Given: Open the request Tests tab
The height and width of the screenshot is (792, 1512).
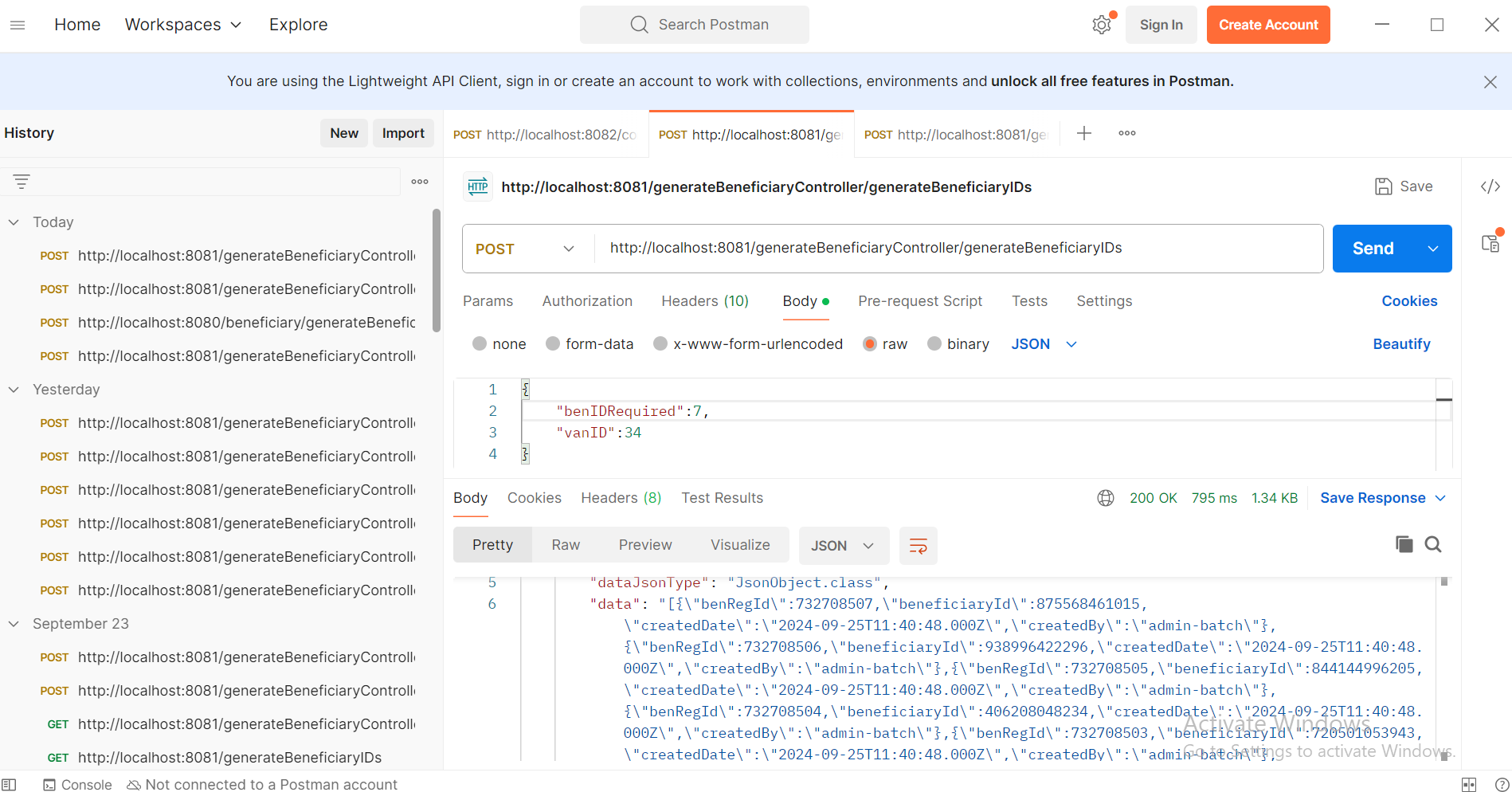Looking at the screenshot, I should (1029, 301).
